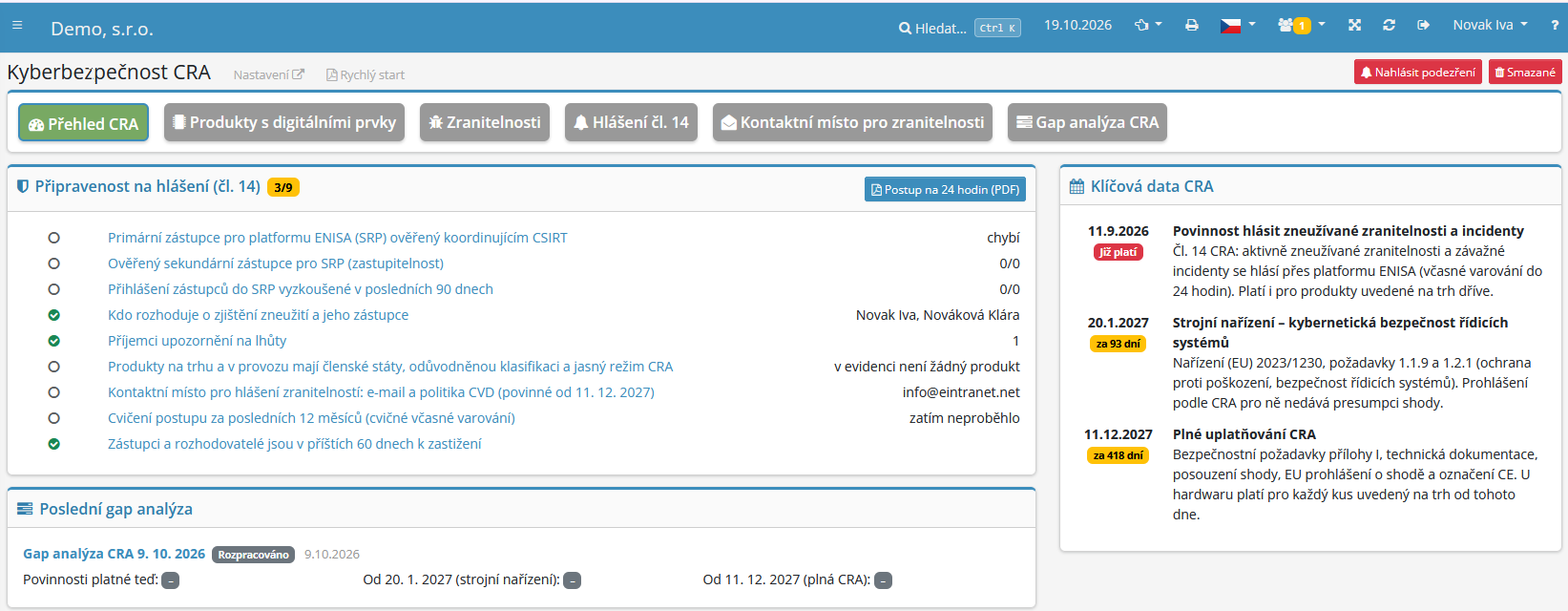
Task: Click status circle for Produkty na trhu row
Action: [53, 367]
